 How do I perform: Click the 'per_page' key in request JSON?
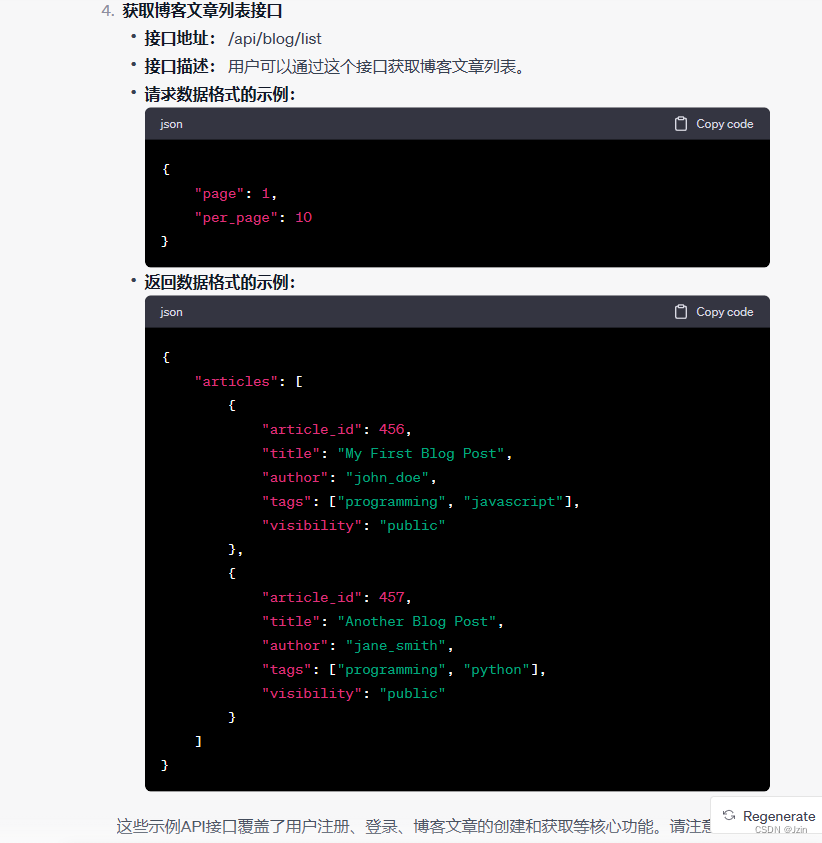236,217
